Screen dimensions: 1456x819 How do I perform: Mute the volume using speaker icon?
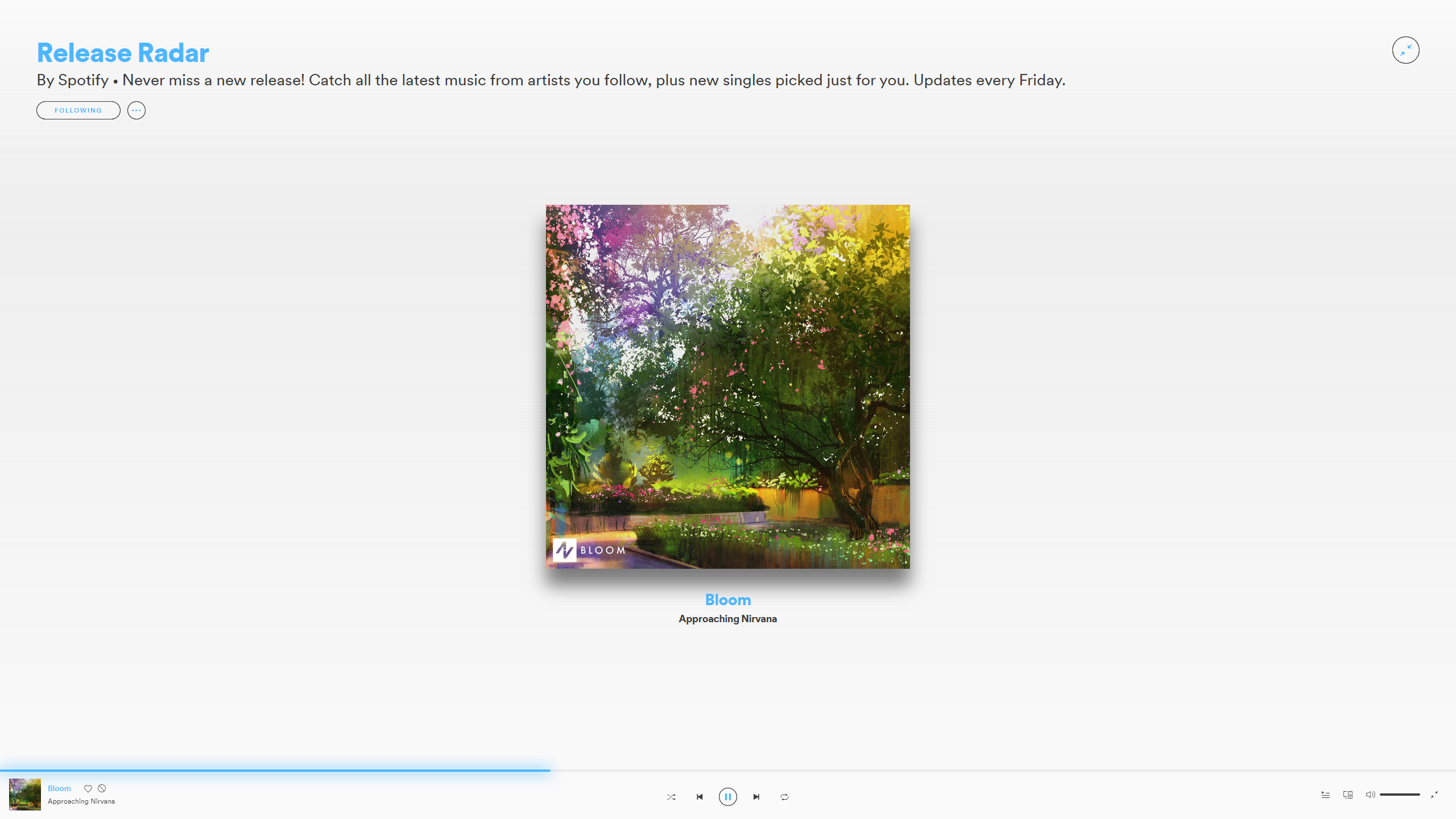(1370, 795)
